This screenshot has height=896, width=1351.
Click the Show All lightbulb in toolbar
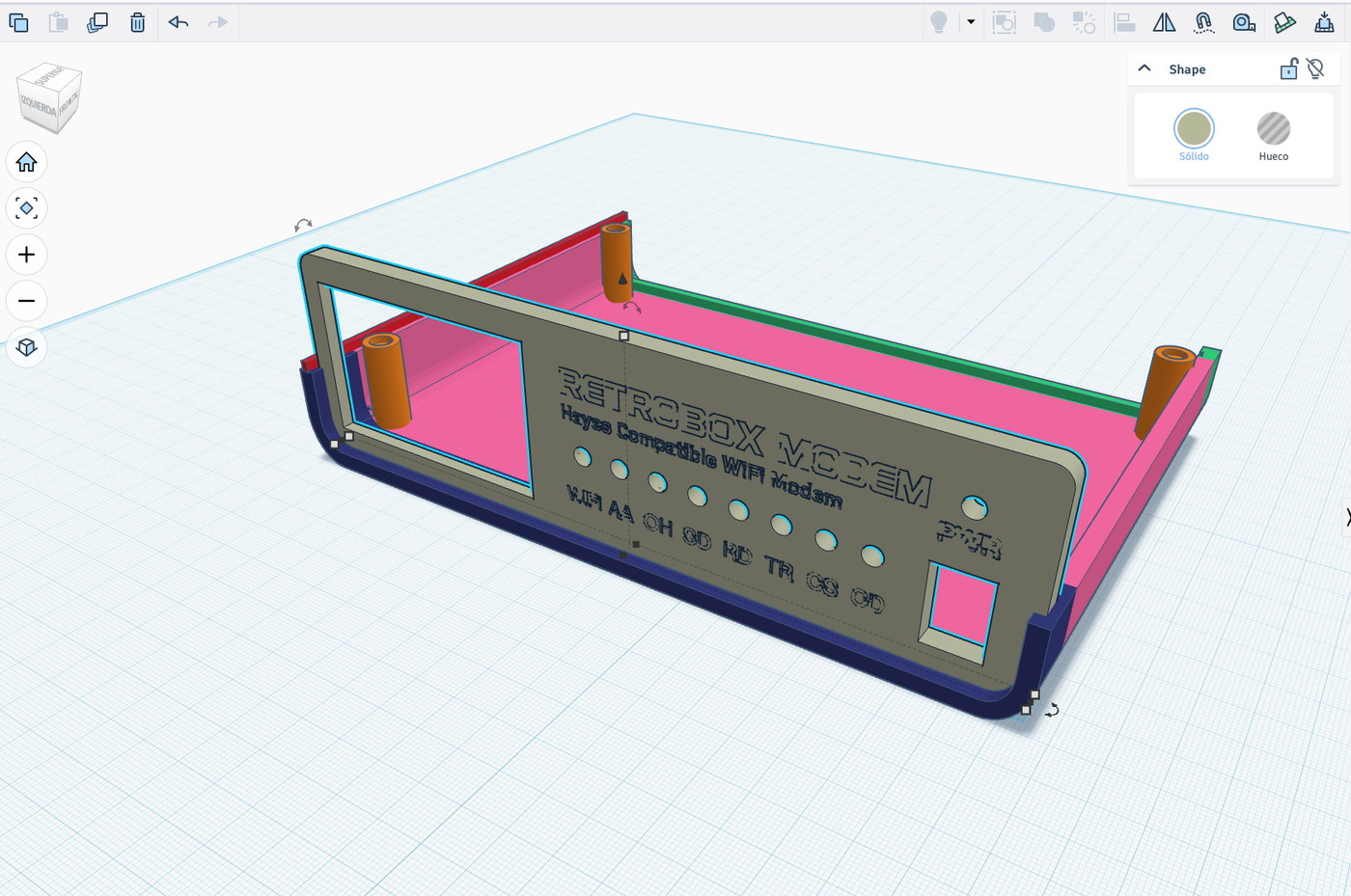(938, 22)
